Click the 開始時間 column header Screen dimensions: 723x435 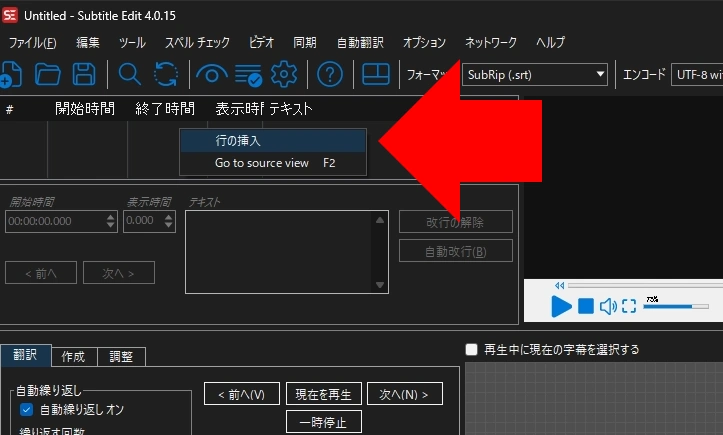[85, 109]
